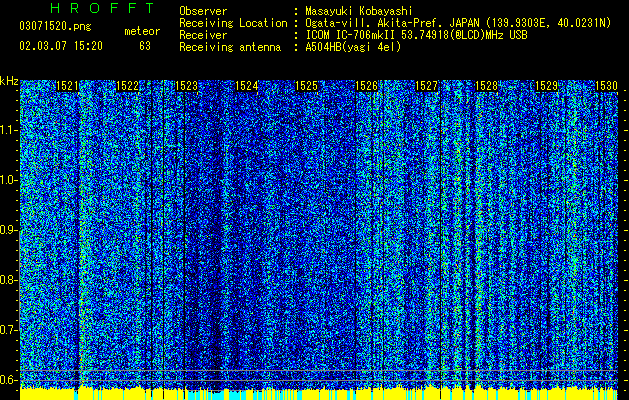The height and width of the screenshot is (400, 629).
Task: Click the 1529 time marker
Action: click(x=546, y=86)
